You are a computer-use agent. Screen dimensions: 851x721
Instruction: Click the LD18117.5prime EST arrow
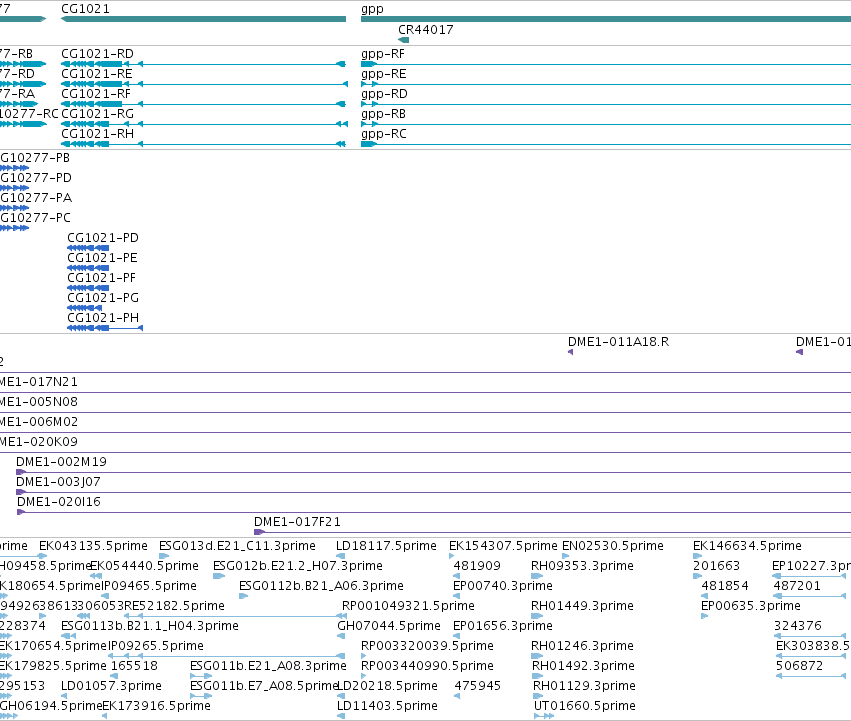(x=341, y=556)
